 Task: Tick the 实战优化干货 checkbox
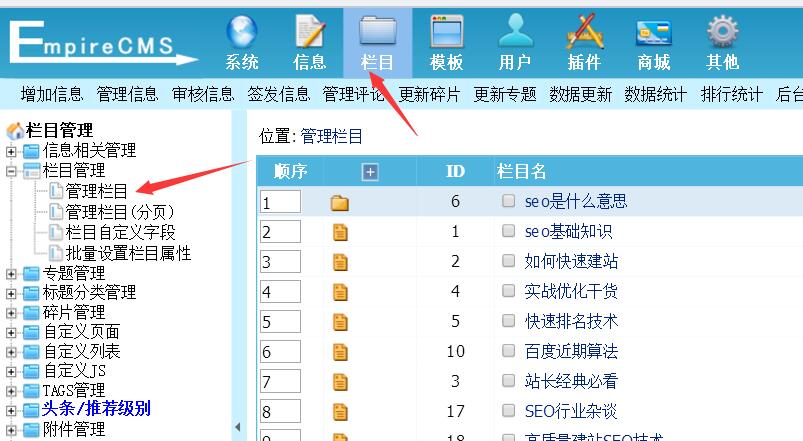pos(508,290)
